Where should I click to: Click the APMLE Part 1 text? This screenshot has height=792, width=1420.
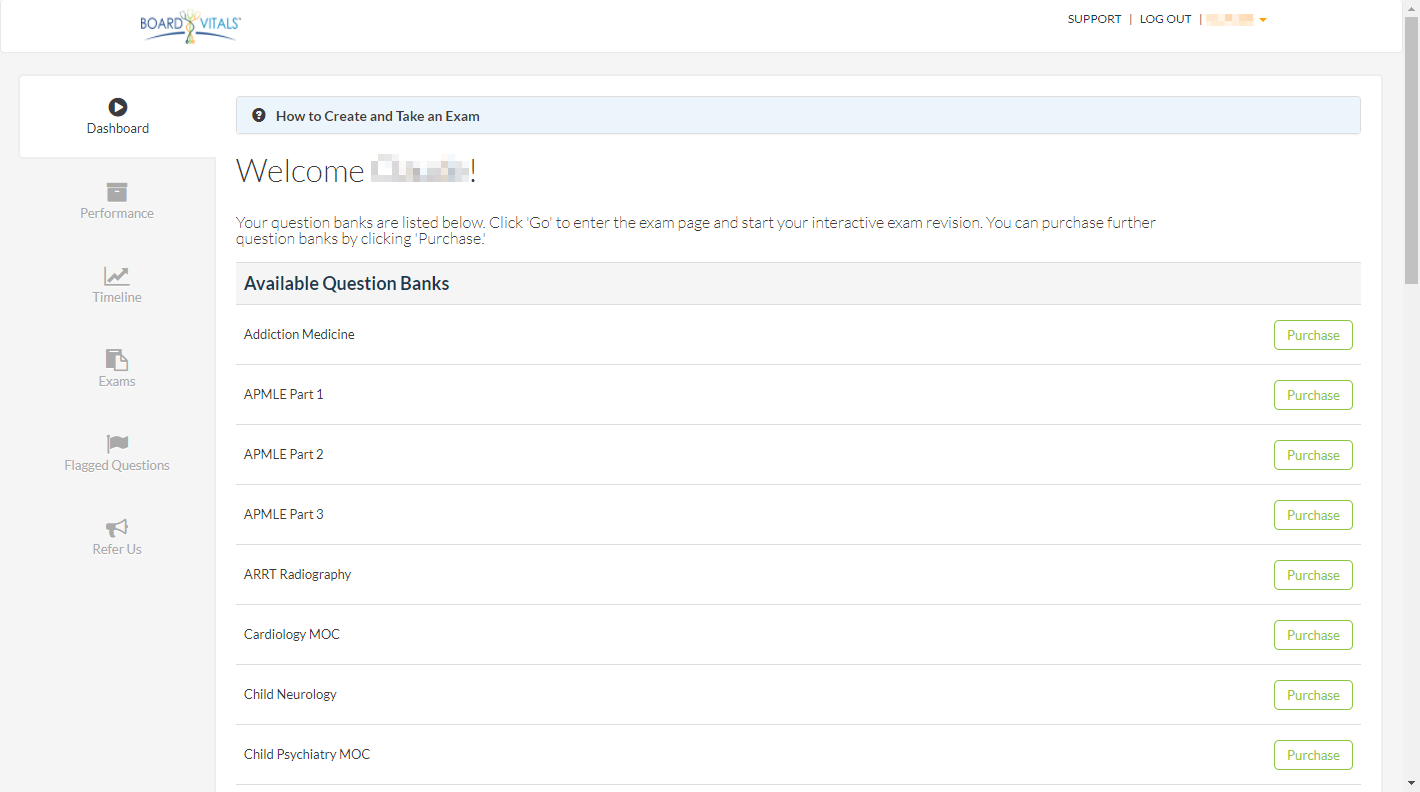284,394
